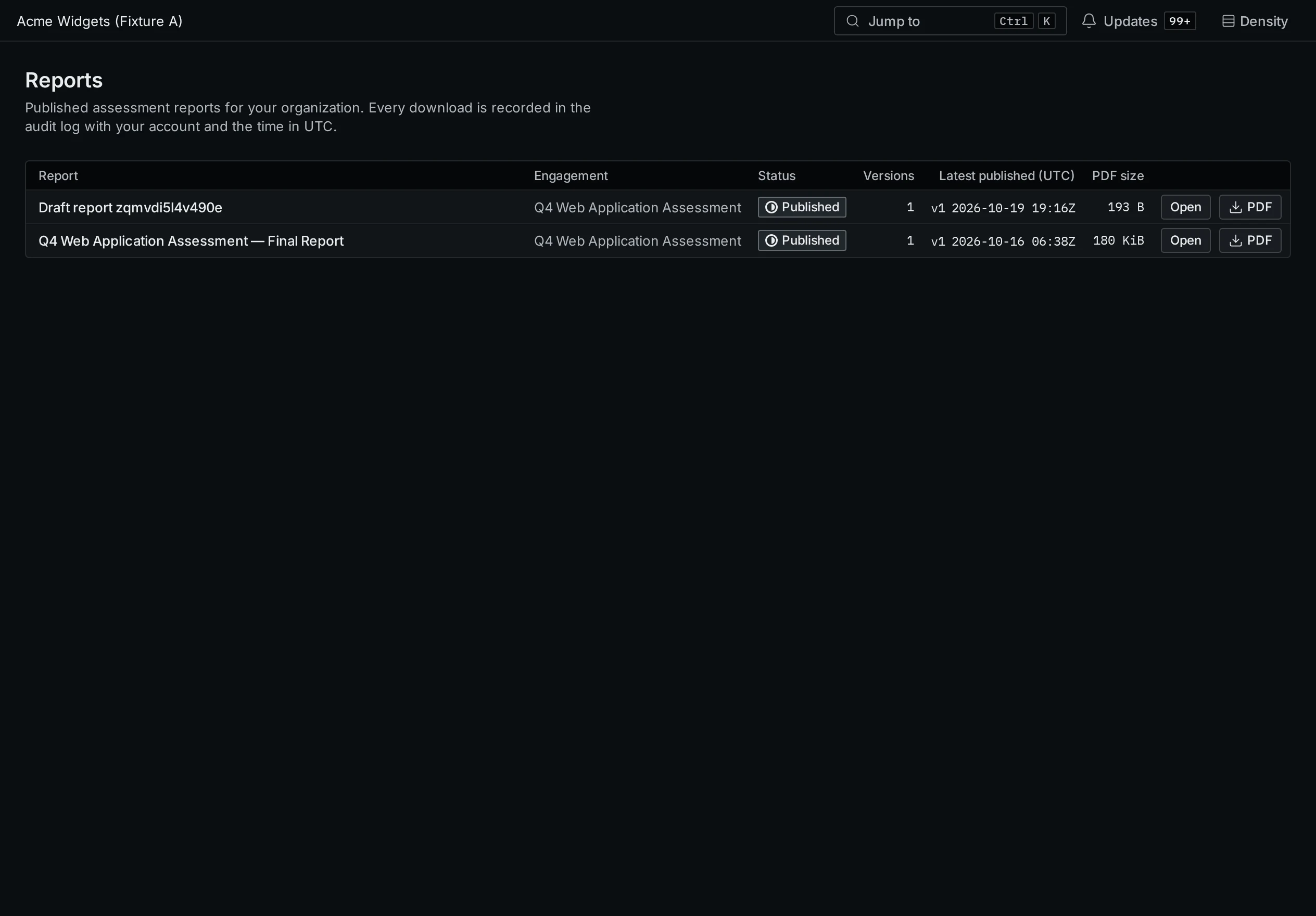Click the Updates bell icon

(x=1089, y=21)
